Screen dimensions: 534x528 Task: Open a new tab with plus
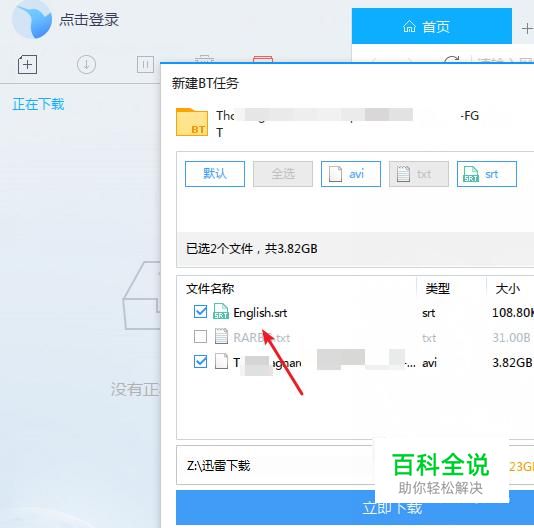(x=527, y=28)
